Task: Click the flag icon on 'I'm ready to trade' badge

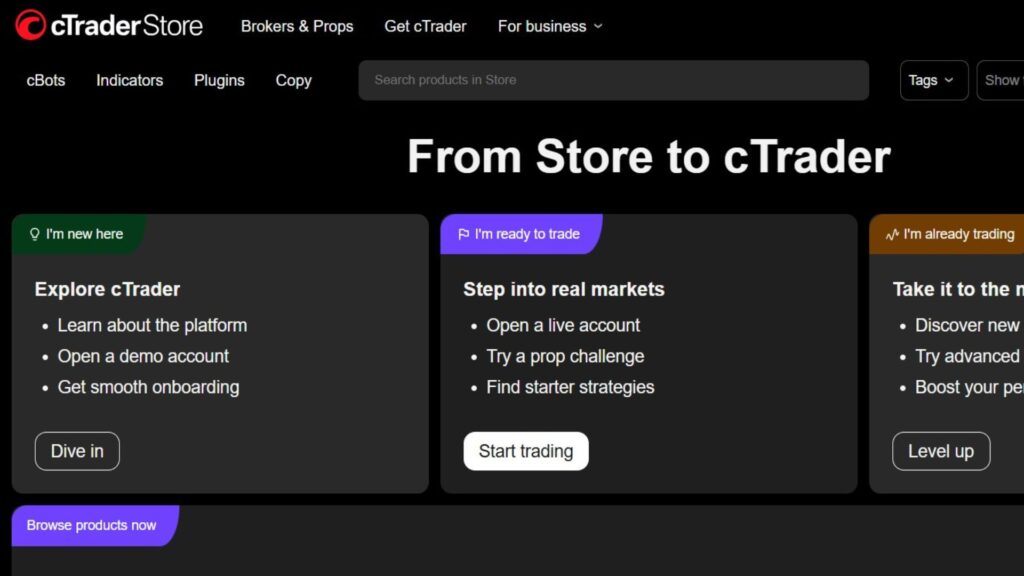Action: pyautogui.click(x=462, y=233)
